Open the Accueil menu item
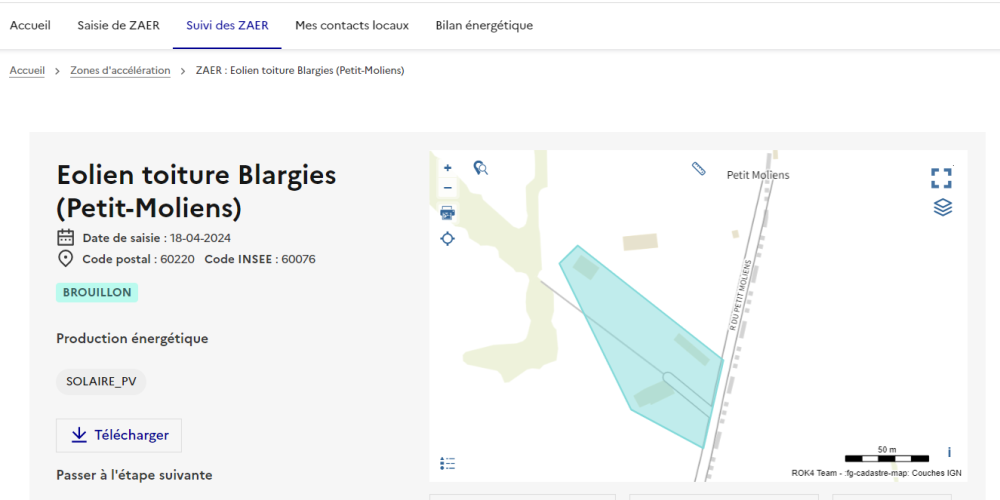 point(30,25)
